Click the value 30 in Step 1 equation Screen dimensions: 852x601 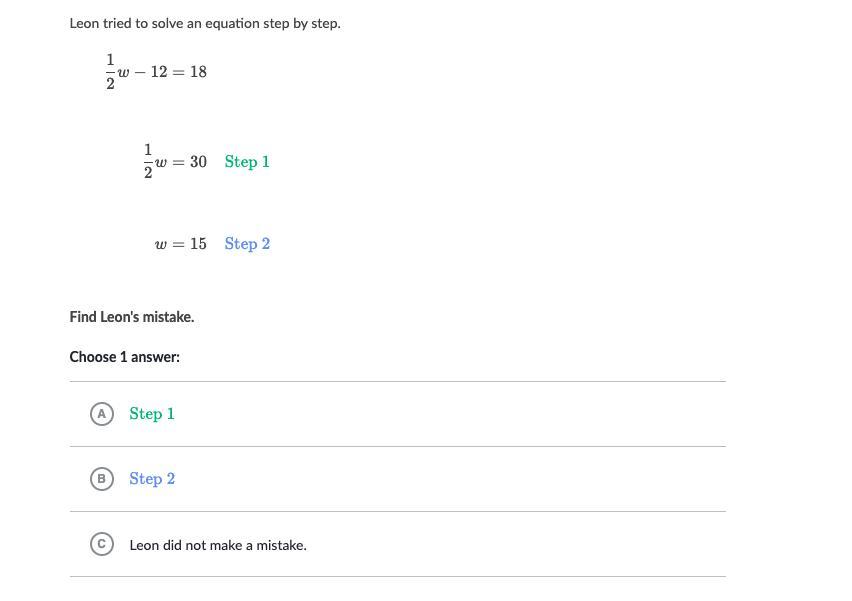click(x=198, y=162)
